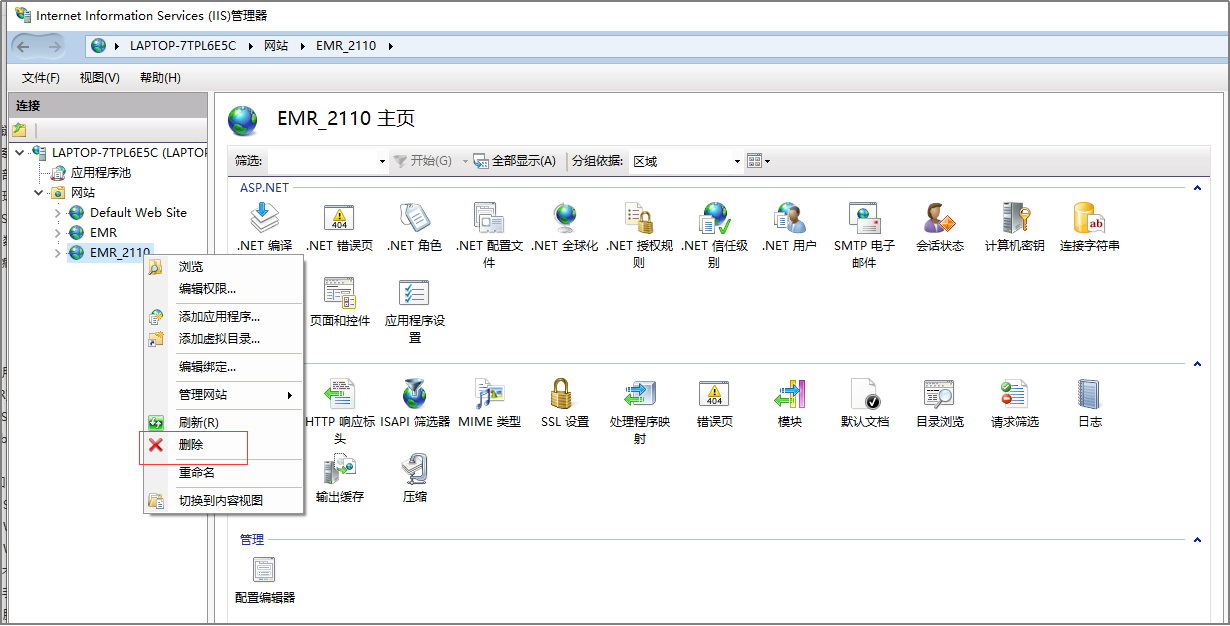
Task: Choose 编辑绑定... in the context menu
Action: point(223,367)
